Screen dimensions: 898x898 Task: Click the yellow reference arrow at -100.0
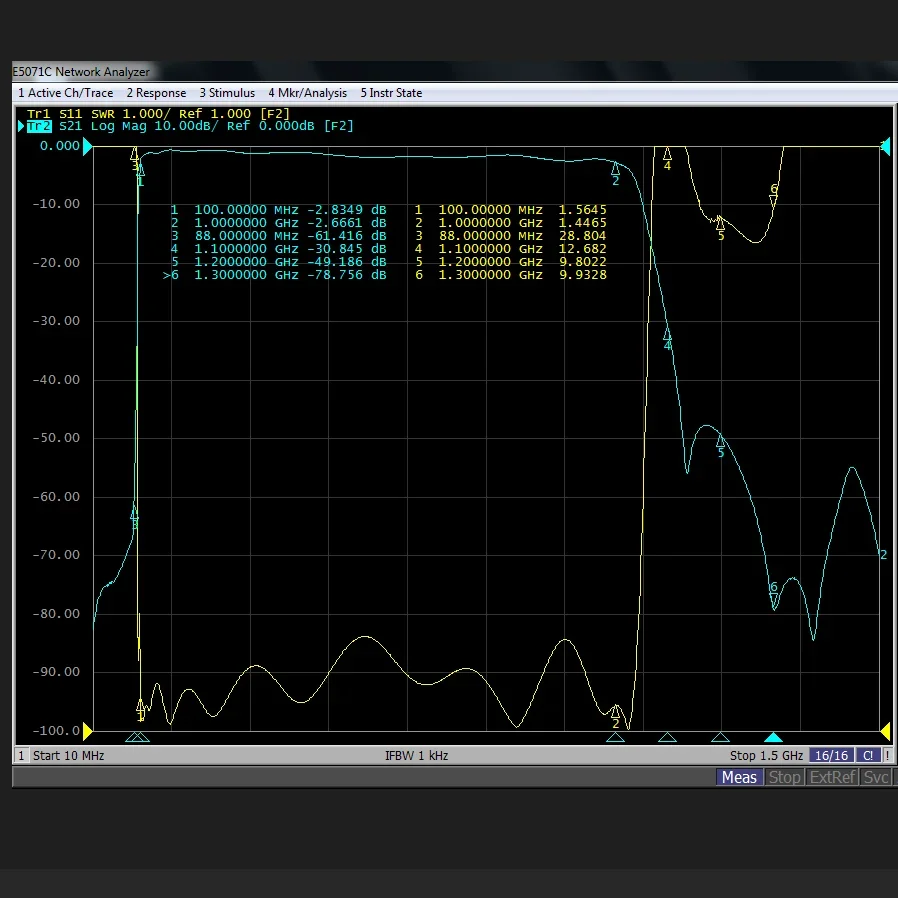(87, 731)
